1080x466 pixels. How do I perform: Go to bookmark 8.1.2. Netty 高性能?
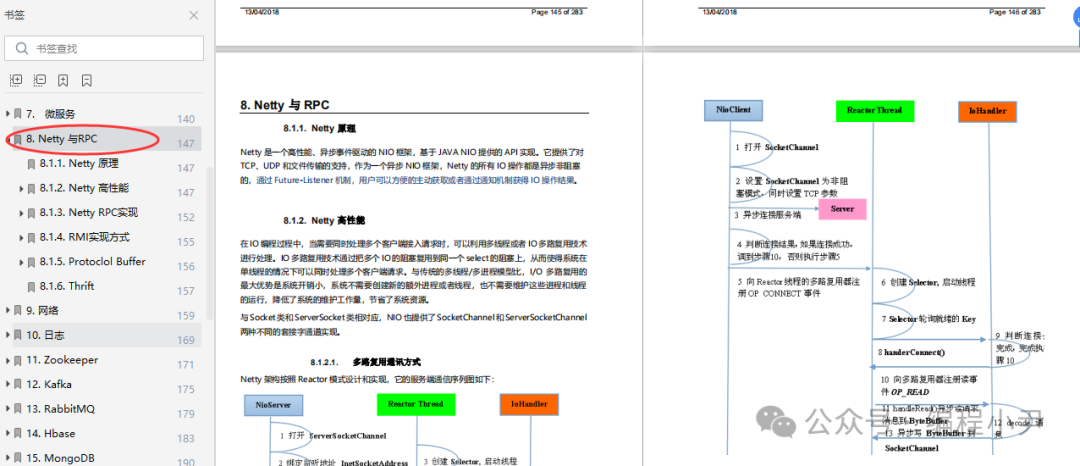click(84, 188)
